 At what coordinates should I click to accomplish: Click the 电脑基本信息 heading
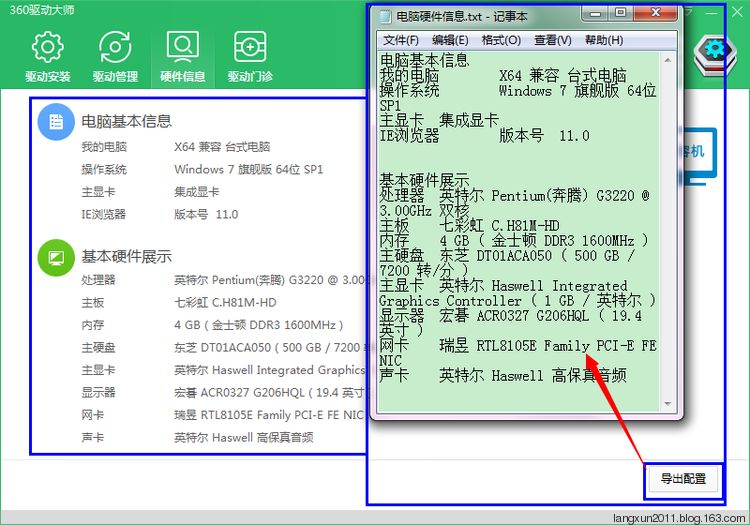126,121
